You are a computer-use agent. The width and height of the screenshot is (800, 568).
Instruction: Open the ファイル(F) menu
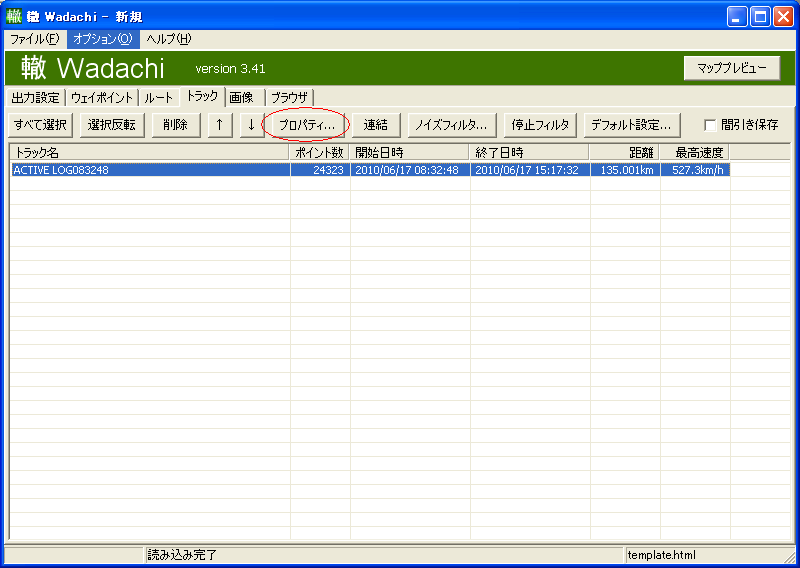tap(35, 39)
